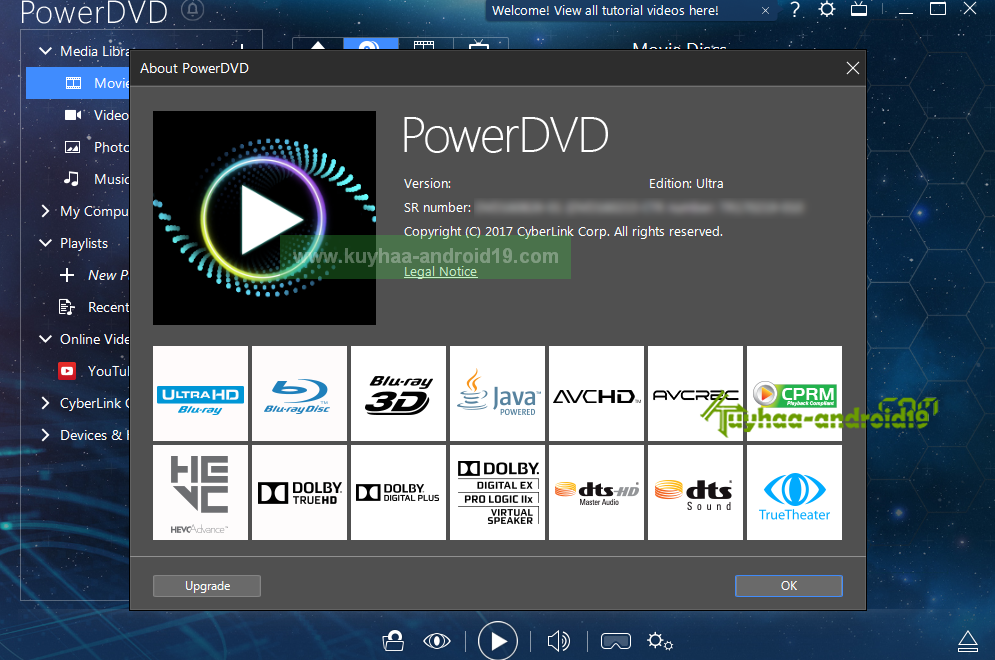Collapse the Online Video section
The image size is (995, 660).
[45, 339]
